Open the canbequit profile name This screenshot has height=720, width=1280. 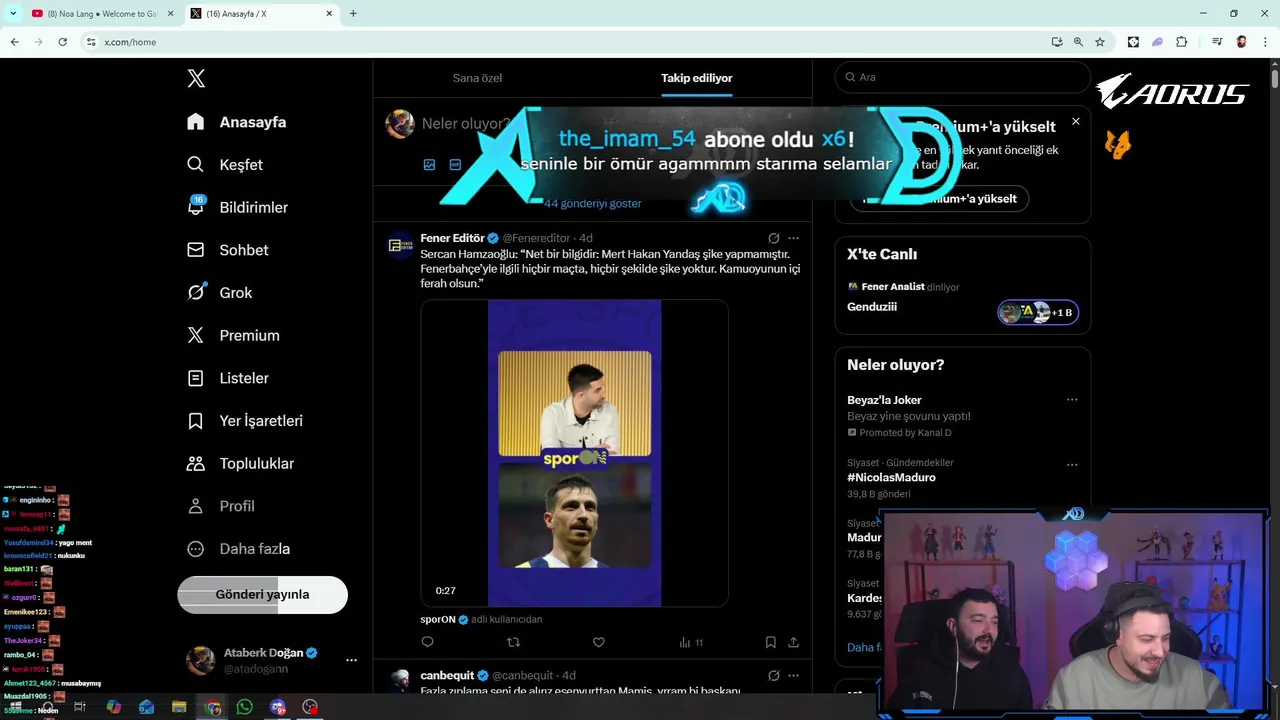click(447, 675)
